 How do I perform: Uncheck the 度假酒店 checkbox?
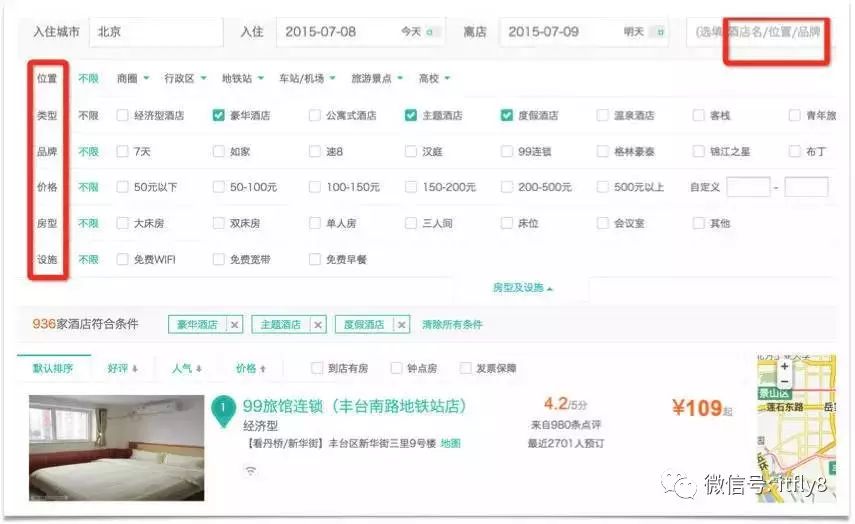(507, 115)
